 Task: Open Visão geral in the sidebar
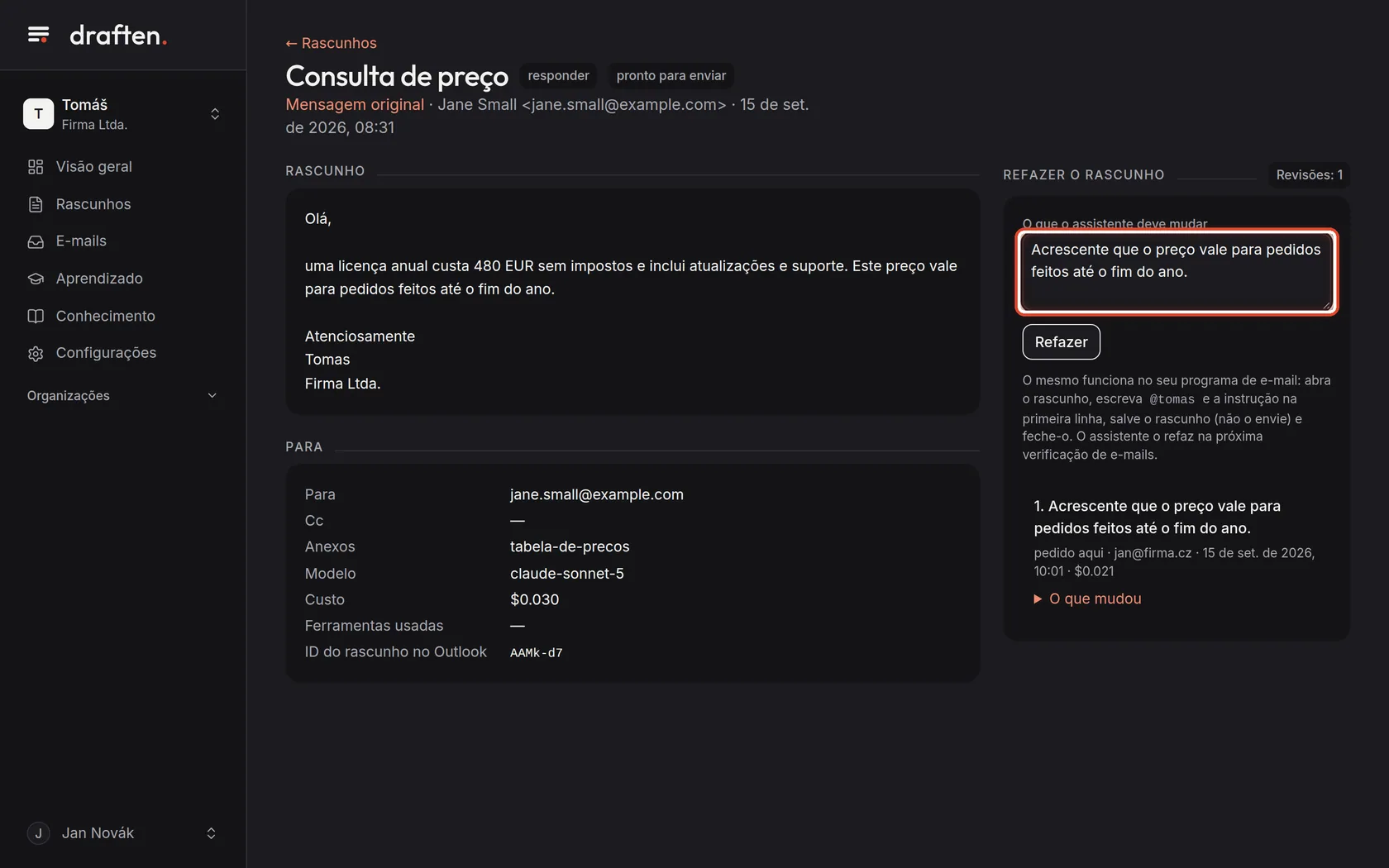[122, 167]
